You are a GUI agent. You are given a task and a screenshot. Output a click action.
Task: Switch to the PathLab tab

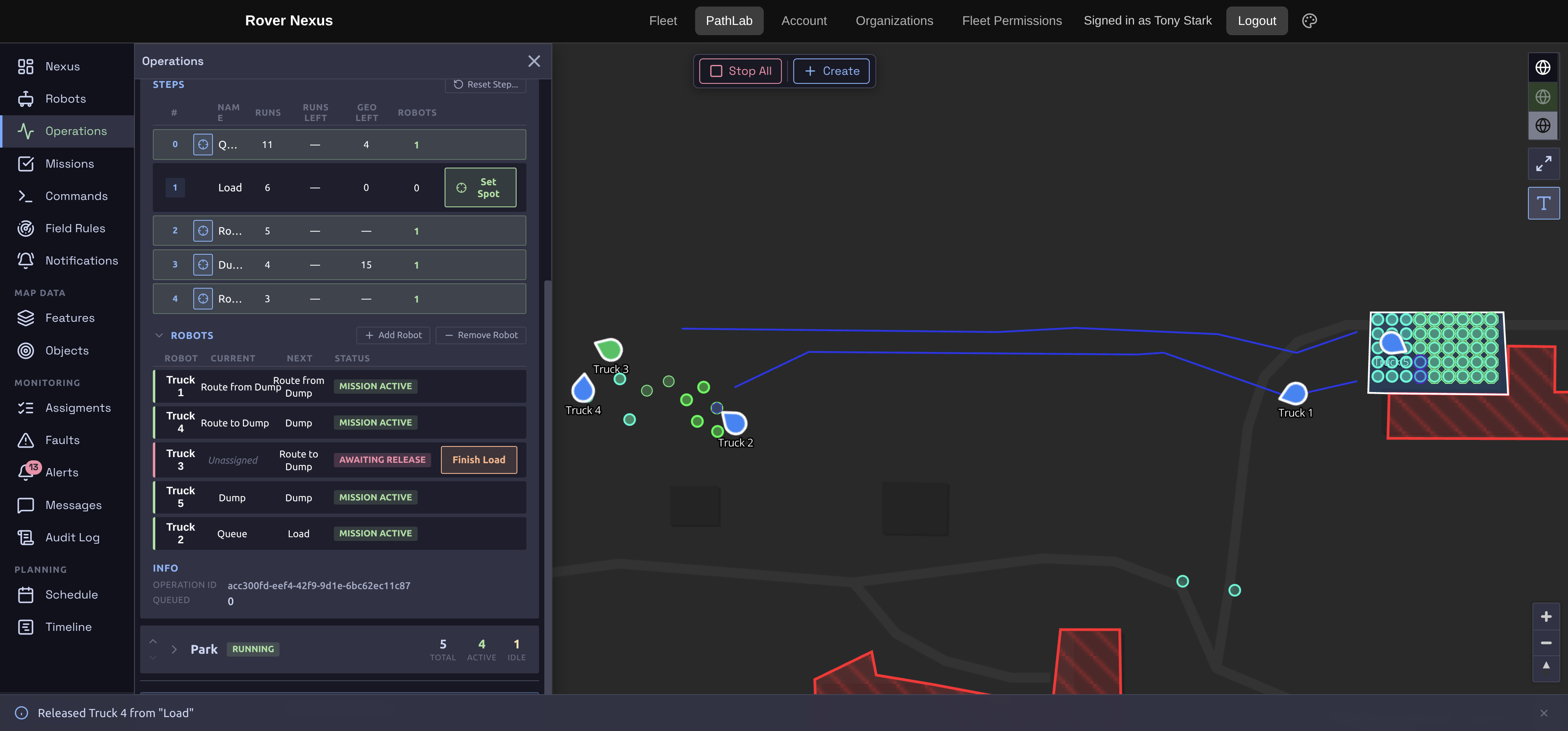point(729,21)
